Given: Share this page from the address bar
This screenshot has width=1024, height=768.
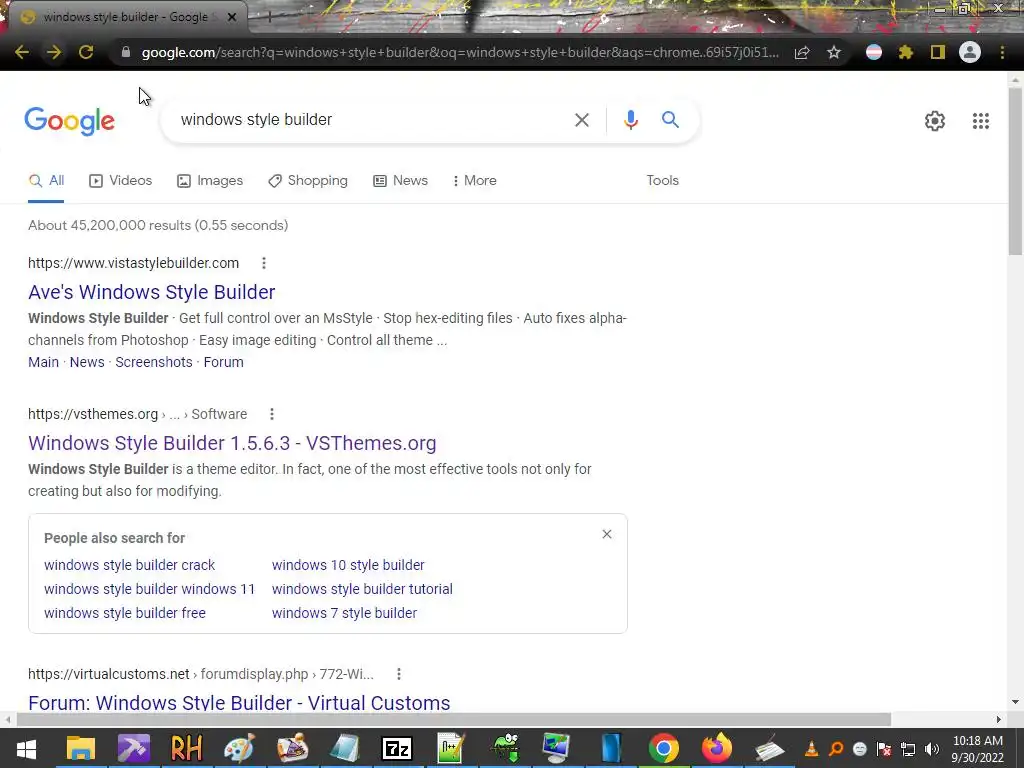Looking at the screenshot, I should point(802,52).
